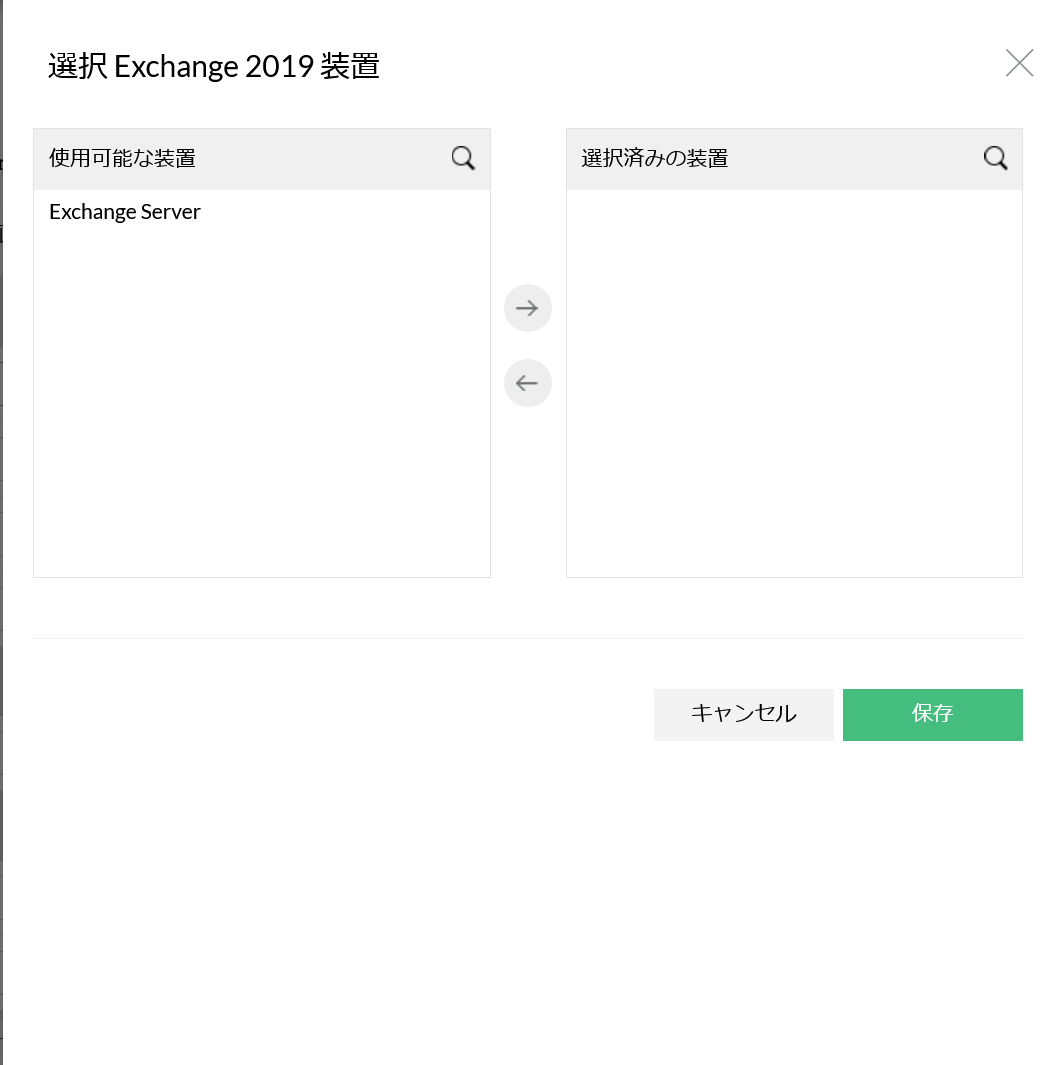Click the left arrow to deselect device
The image size is (1051, 1065).
point(528,383)
